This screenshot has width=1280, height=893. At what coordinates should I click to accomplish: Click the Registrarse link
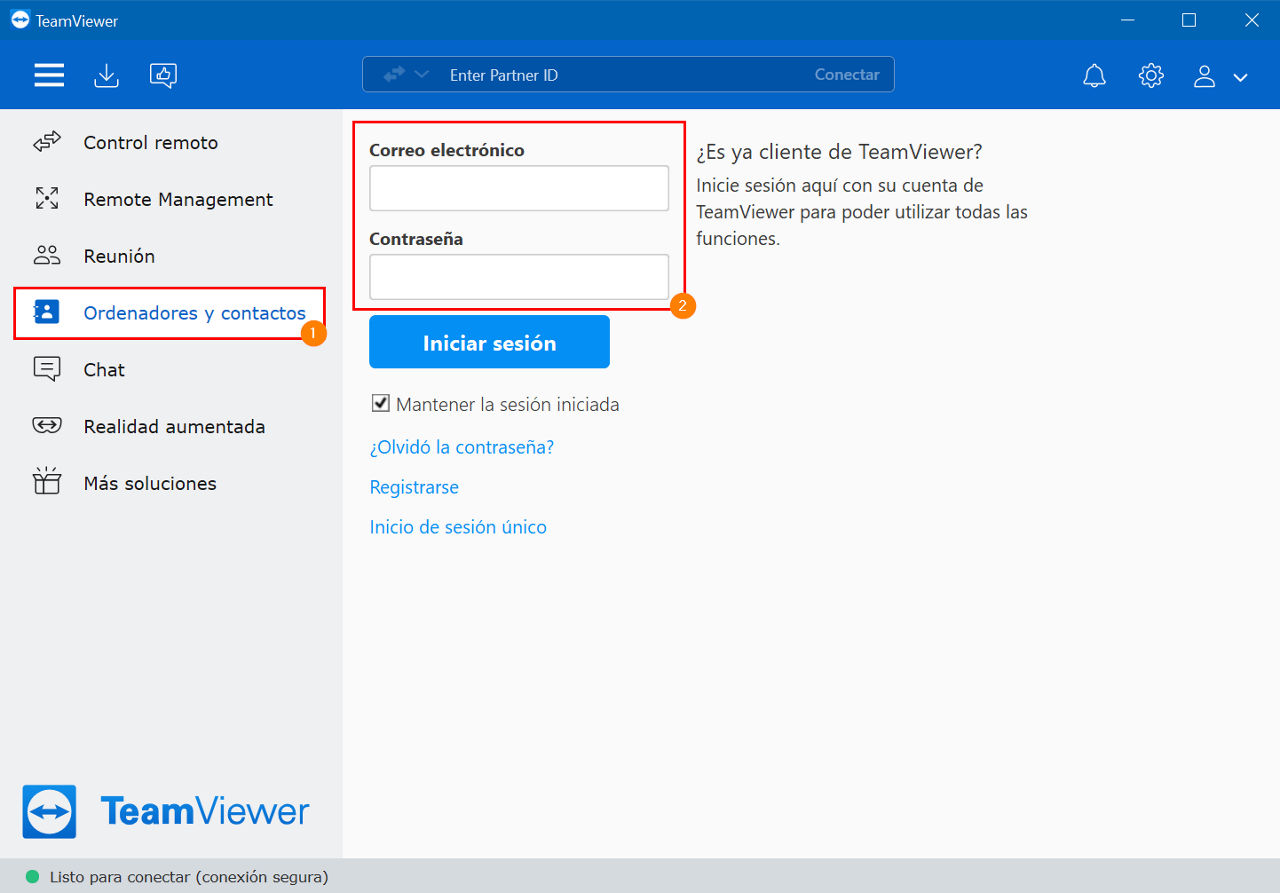(414, 487)
